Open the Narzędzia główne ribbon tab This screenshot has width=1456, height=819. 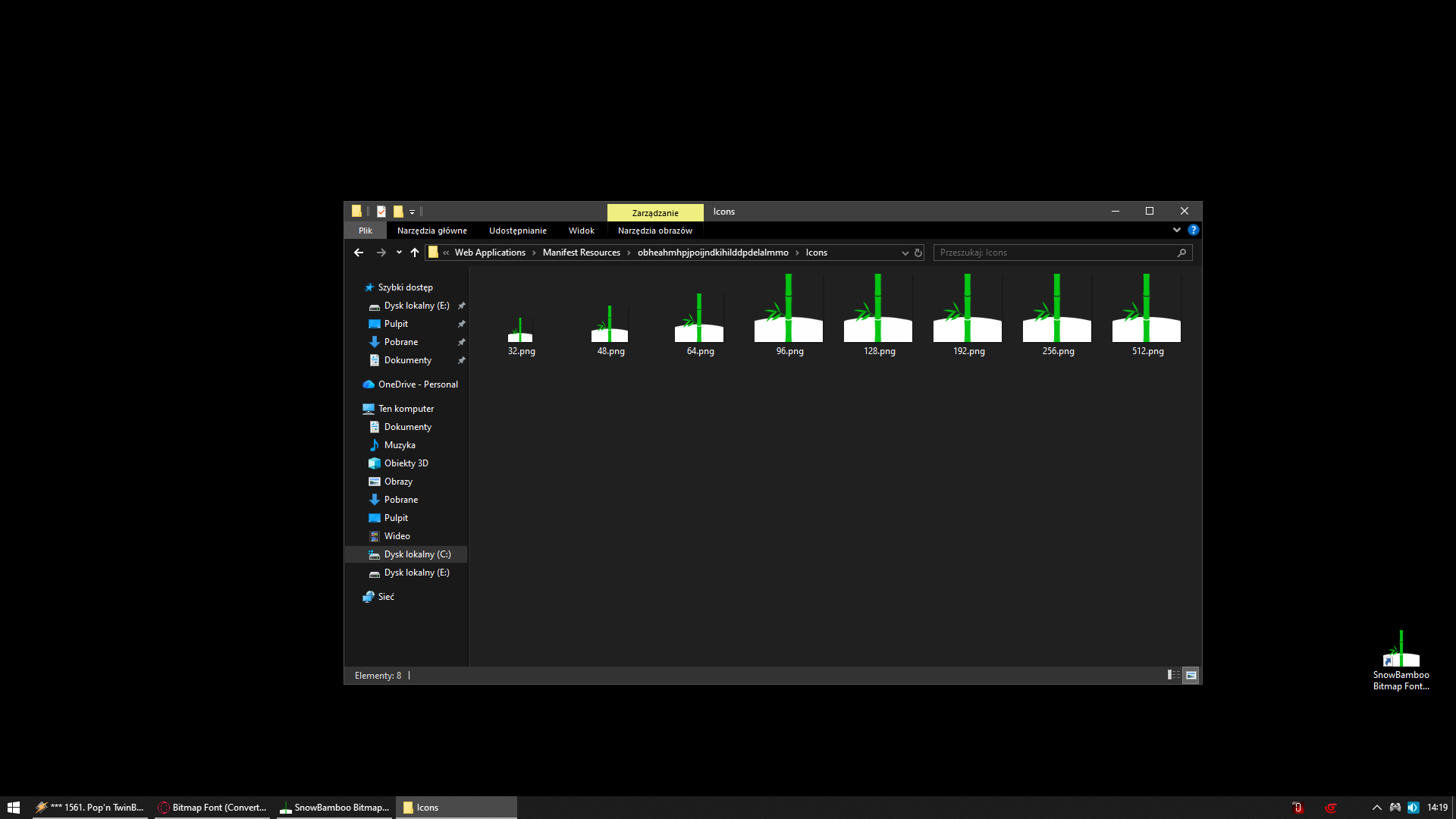[x=432, y=231]
